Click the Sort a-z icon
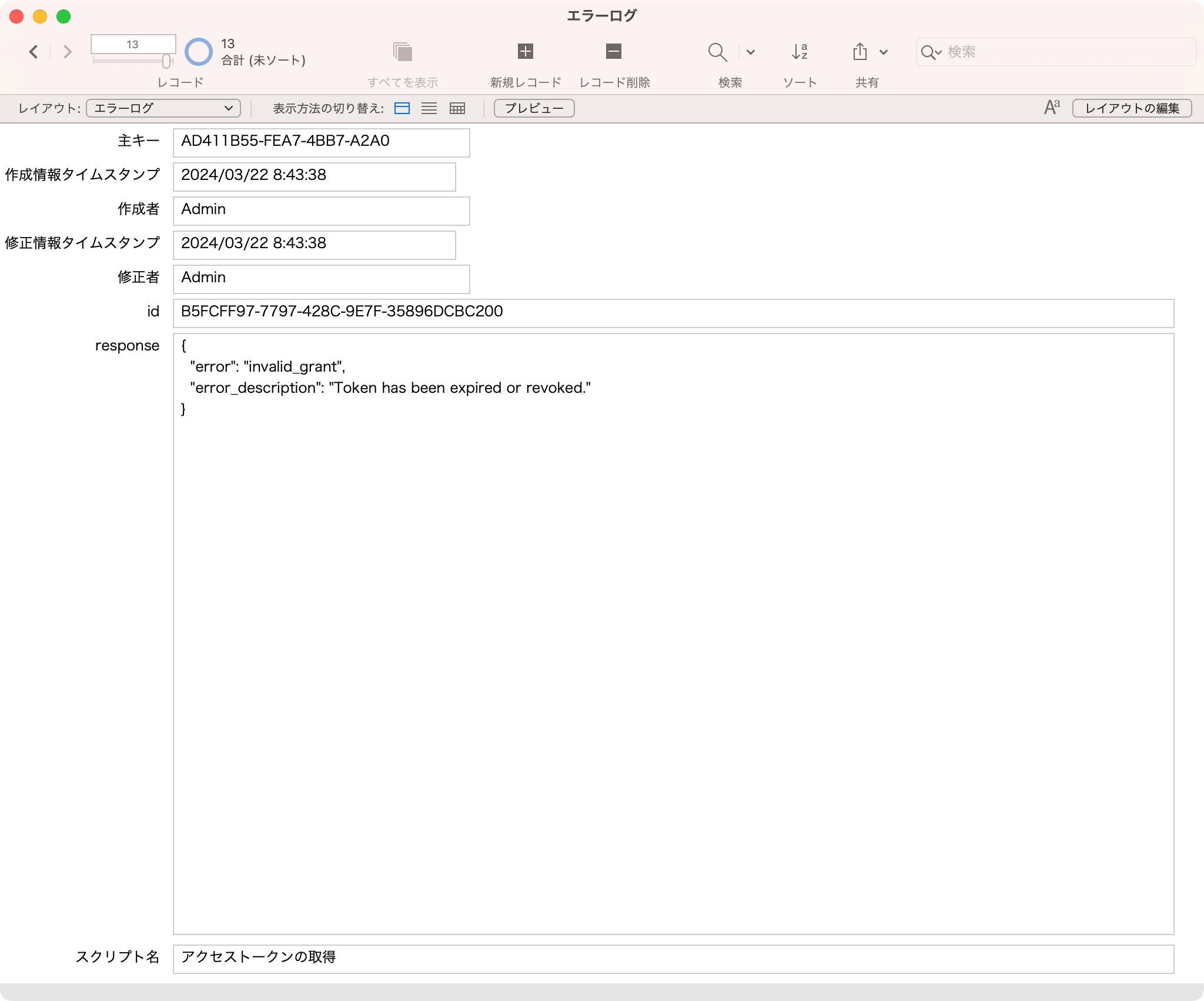 pyautogui.click(x=800, y=52)
